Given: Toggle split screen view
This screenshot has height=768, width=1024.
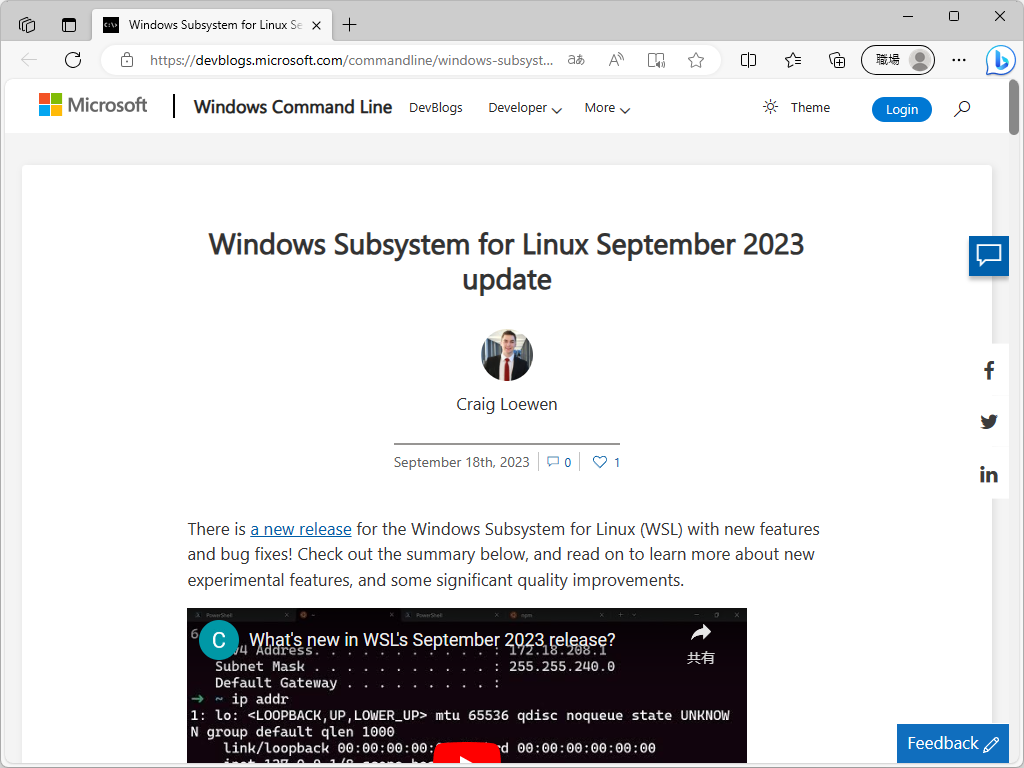Looking at the screenshot, I should (x=748, y=60).
